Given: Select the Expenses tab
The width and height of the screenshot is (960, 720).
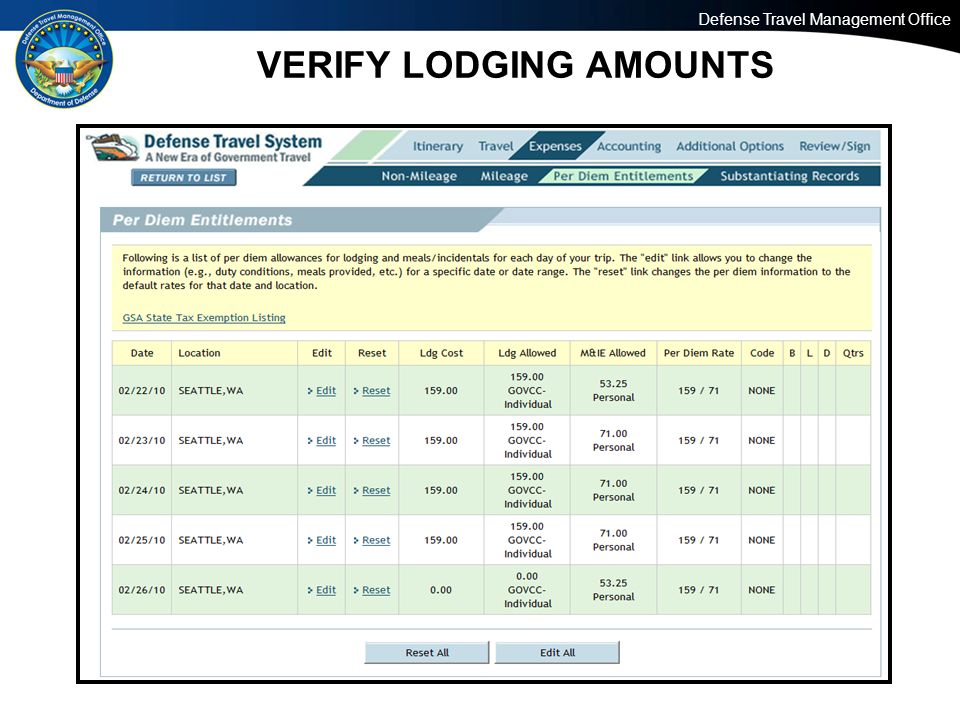Looking at the screenshot, I should point(555,146).
